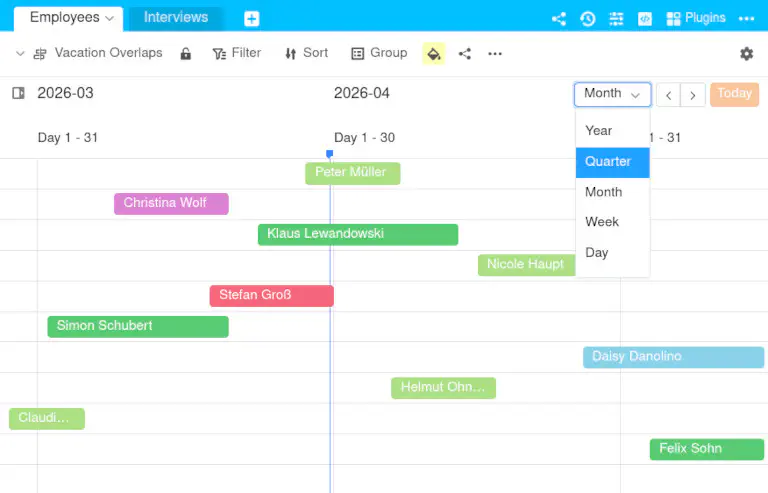Go to next period arrow

point(693,95)
